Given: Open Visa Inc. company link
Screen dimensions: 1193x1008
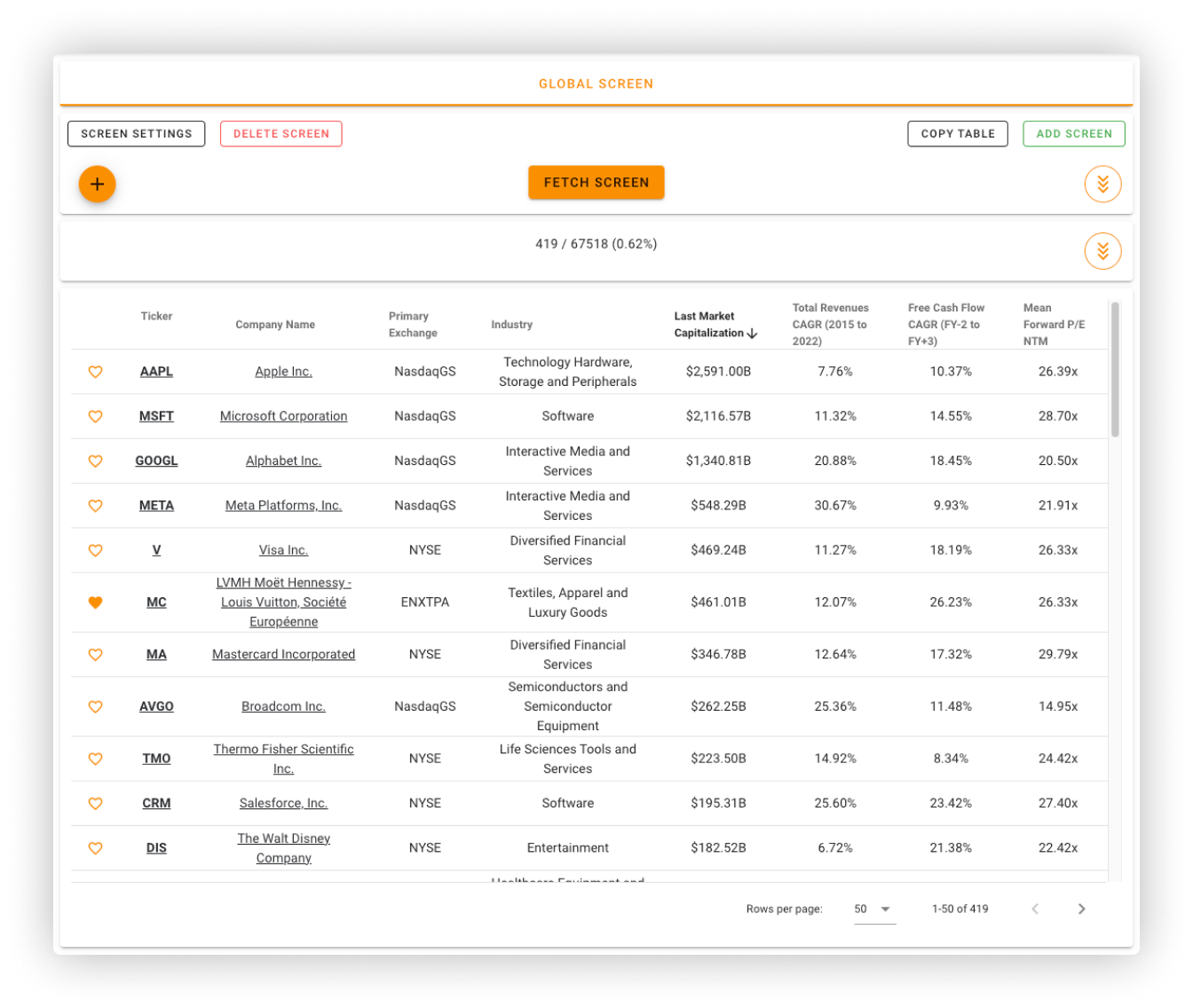Looking at the screenshot, I should [284, 550].
